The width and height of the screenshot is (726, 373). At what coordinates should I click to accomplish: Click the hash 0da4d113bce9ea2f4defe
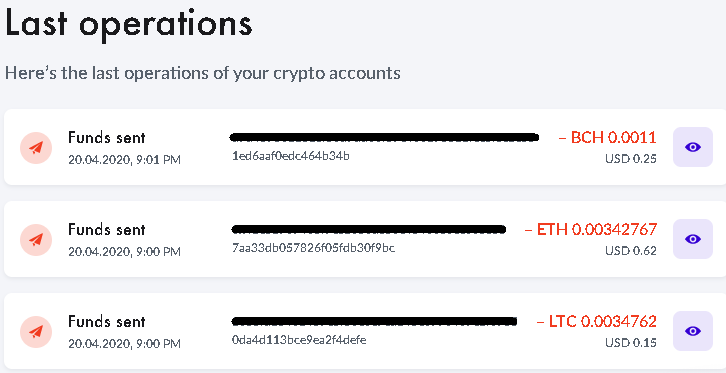point(299,340)
